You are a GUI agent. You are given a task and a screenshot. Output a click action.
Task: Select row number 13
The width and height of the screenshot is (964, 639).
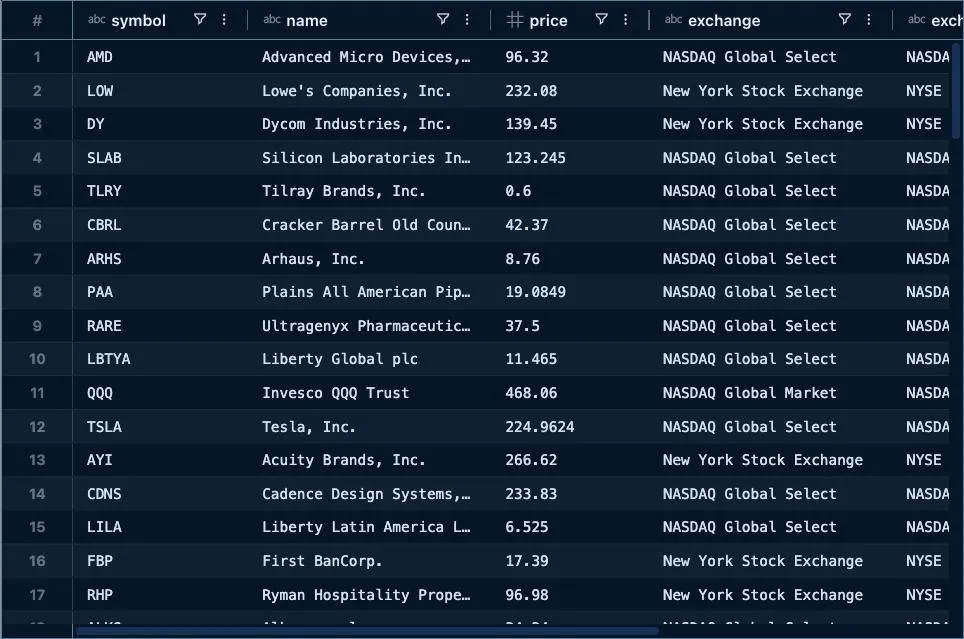37,459
